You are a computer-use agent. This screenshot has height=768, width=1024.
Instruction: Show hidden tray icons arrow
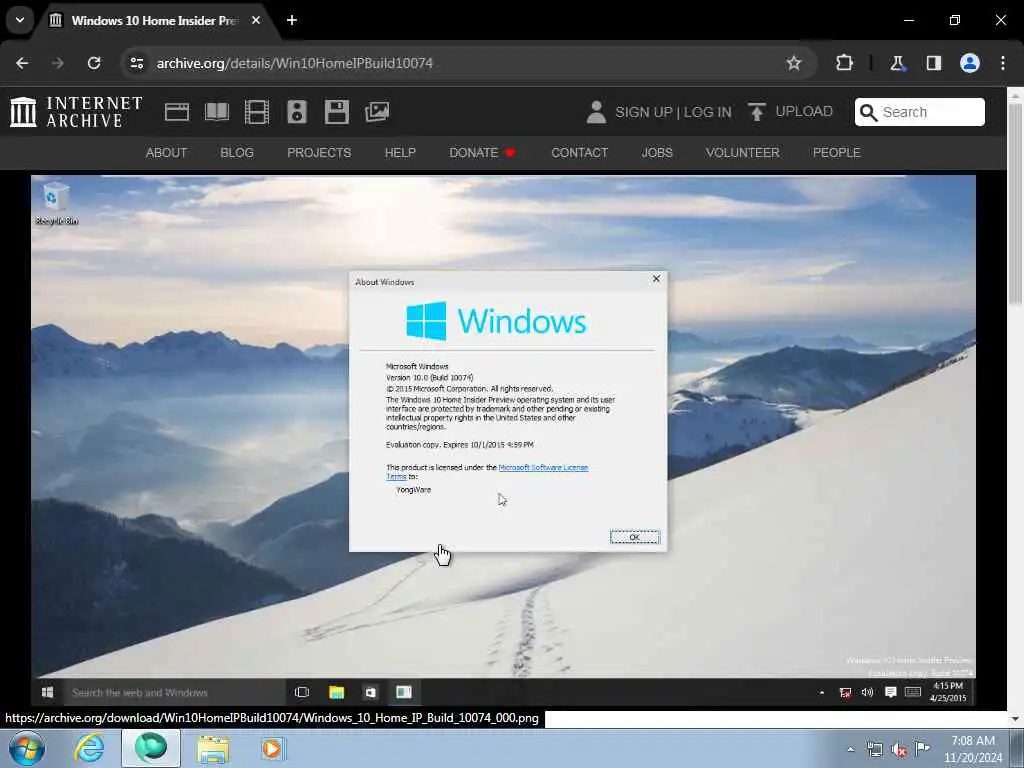850,750
